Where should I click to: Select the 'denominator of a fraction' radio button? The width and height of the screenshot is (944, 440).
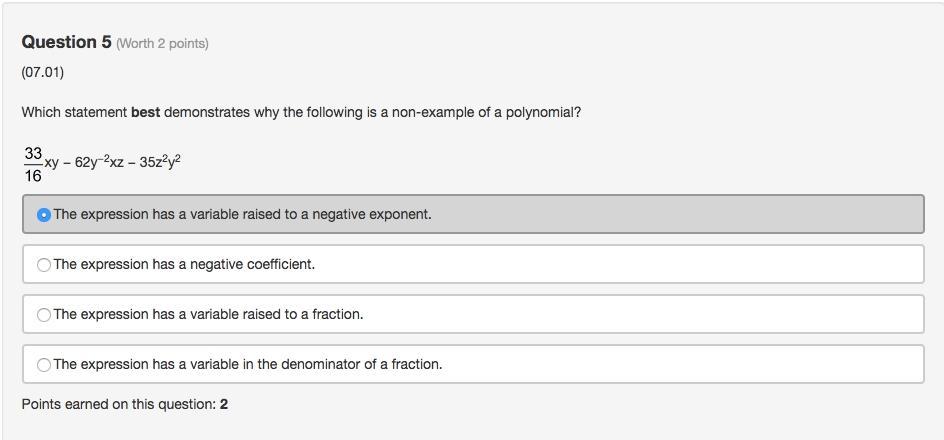(44, 365)
